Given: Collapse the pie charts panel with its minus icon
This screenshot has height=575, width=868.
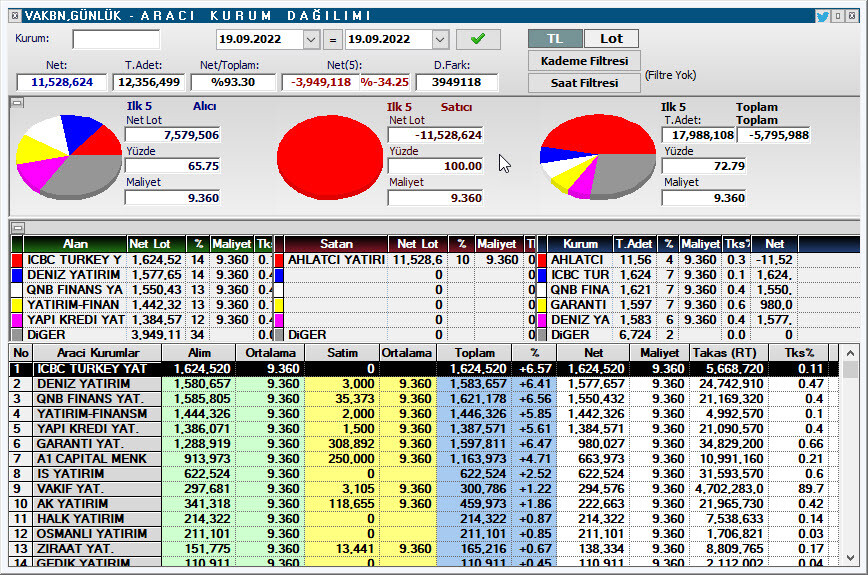Looking at the screenshot, I should (18, 102).
